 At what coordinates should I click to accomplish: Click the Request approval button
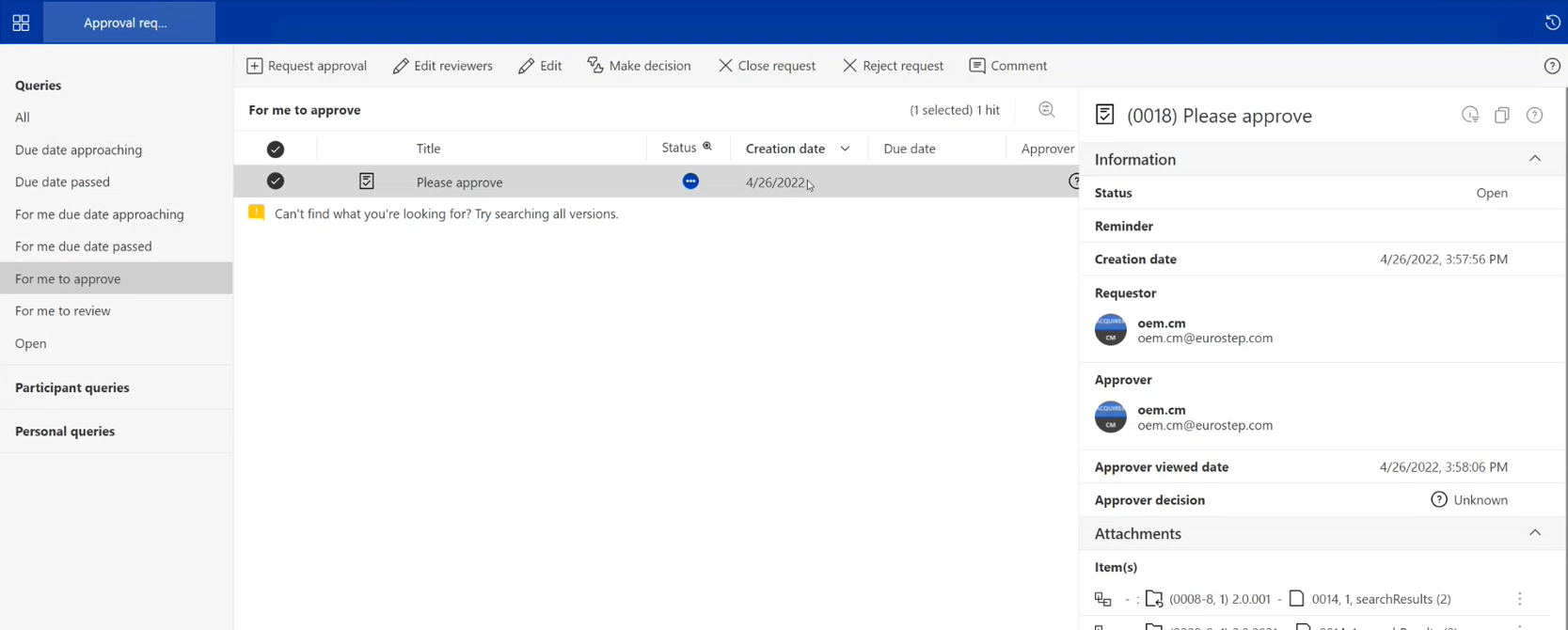click(x=307, y=66)
